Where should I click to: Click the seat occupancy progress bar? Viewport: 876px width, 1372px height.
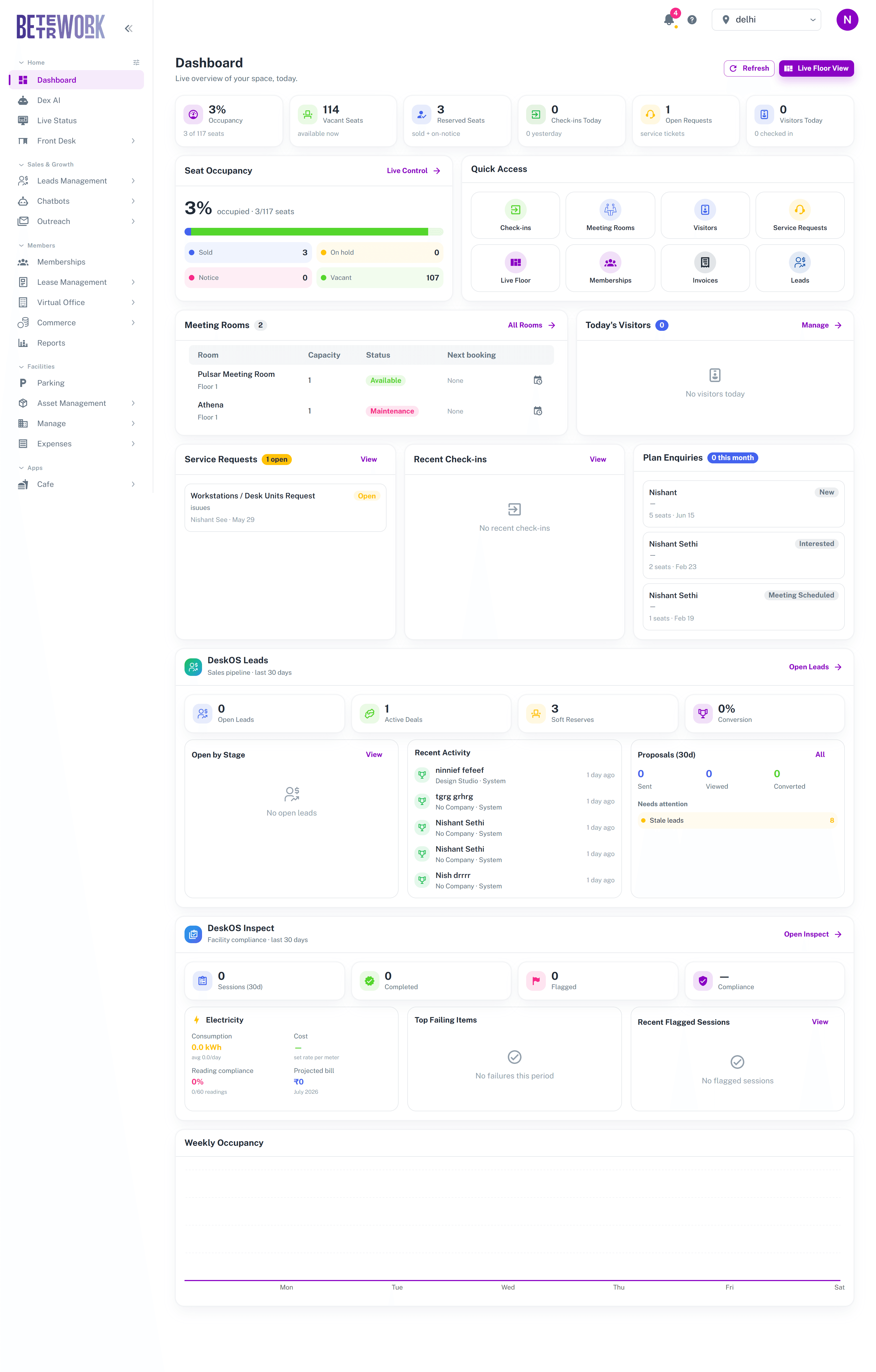point(314,232)
